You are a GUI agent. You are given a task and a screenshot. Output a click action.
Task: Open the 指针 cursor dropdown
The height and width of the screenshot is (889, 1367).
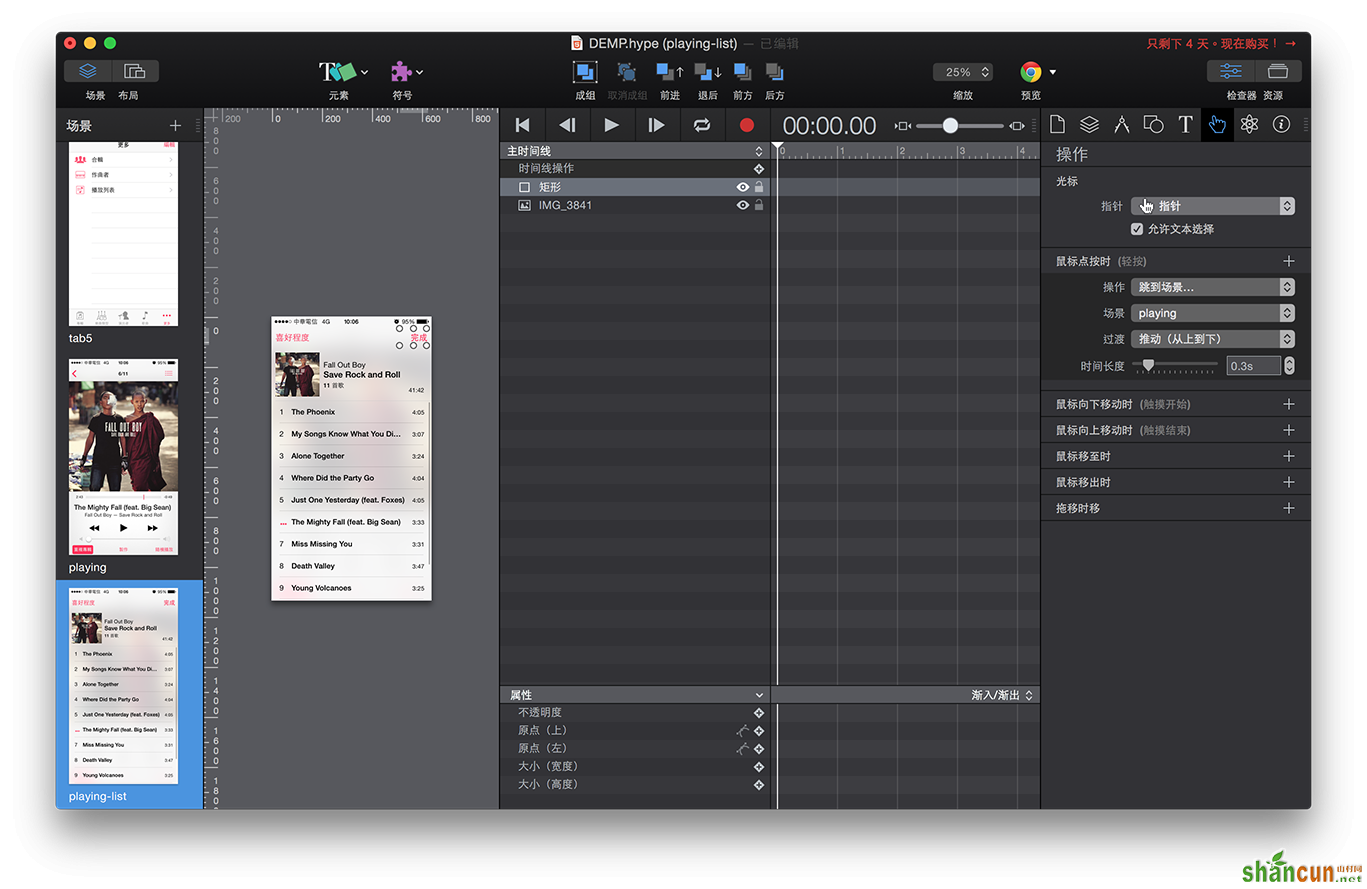(x=1213, y=206)
